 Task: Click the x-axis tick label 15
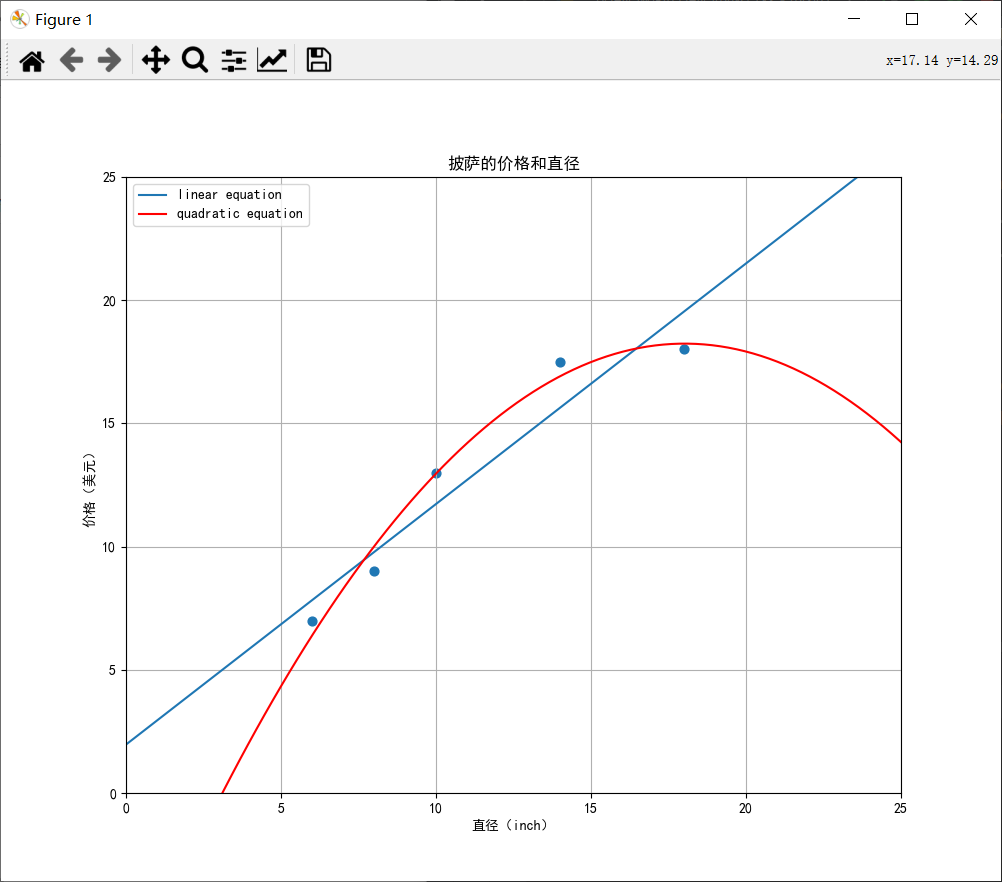[590, 808]
